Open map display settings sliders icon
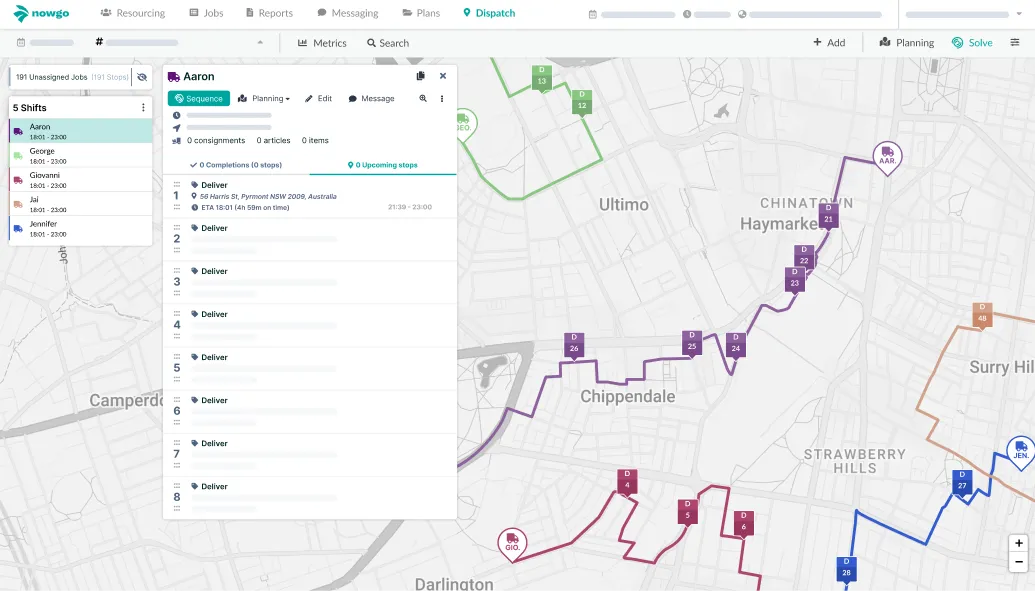Viewport: 1035px width, 591px height. pos(1015,43)
